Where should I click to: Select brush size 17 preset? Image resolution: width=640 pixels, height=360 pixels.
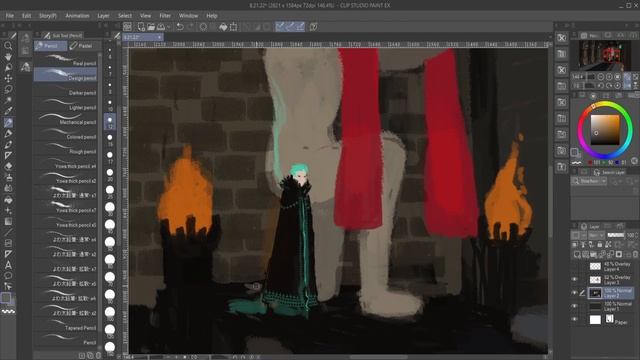coord(110,157)
